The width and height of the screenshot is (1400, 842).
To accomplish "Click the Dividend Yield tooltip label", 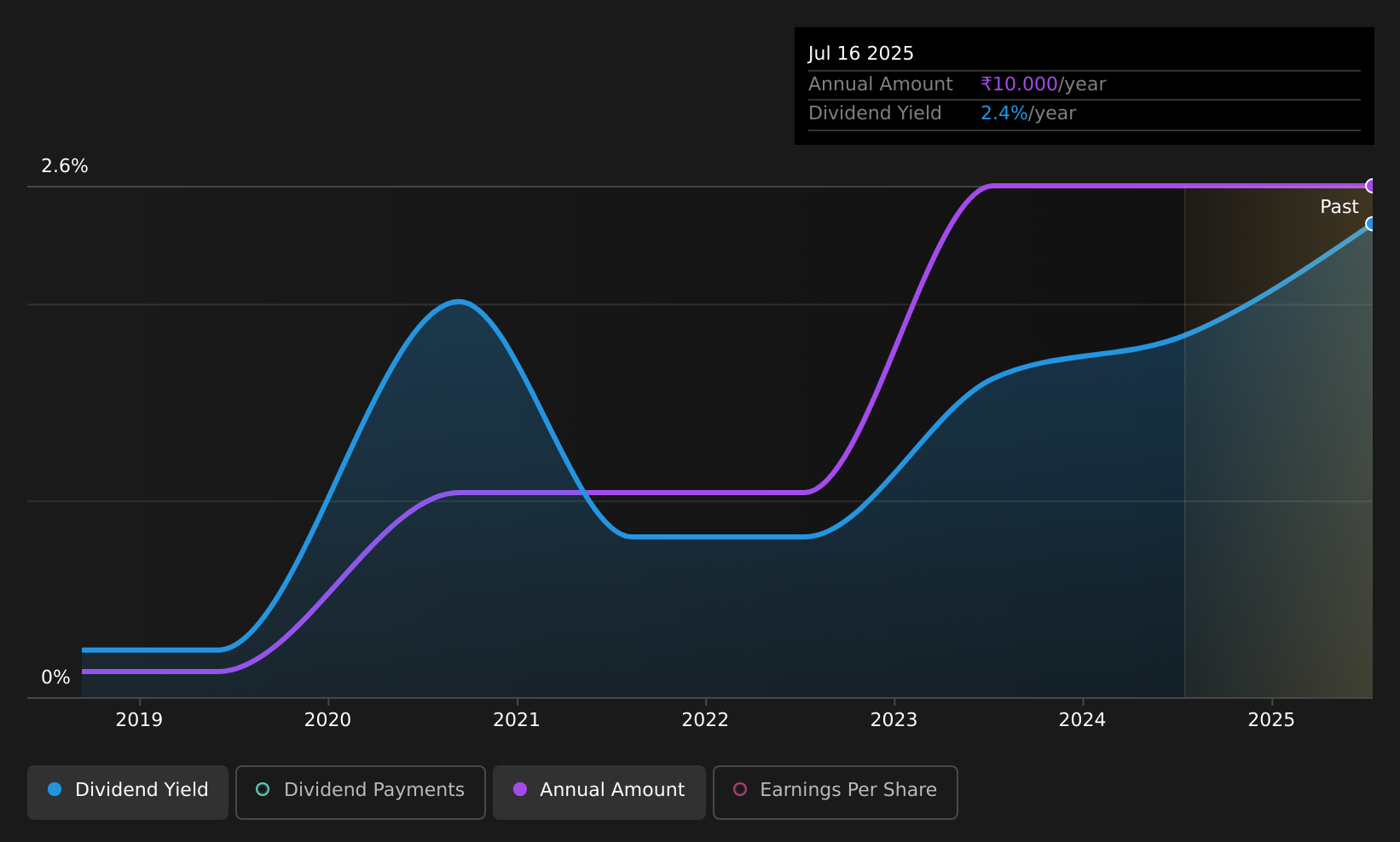I will 875,113.
